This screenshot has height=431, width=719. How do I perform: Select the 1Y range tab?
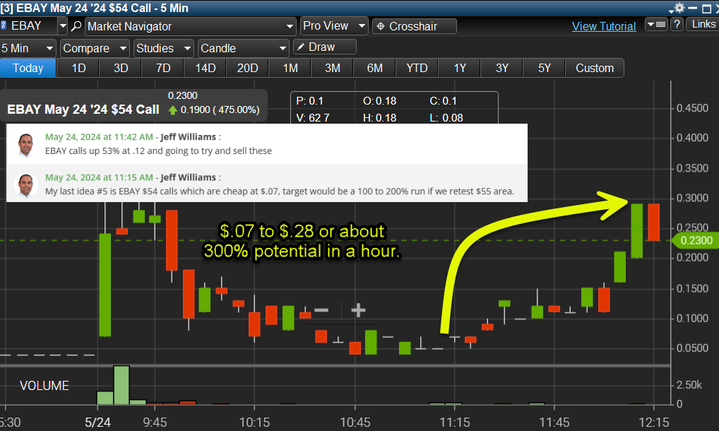tap(459, 68)
